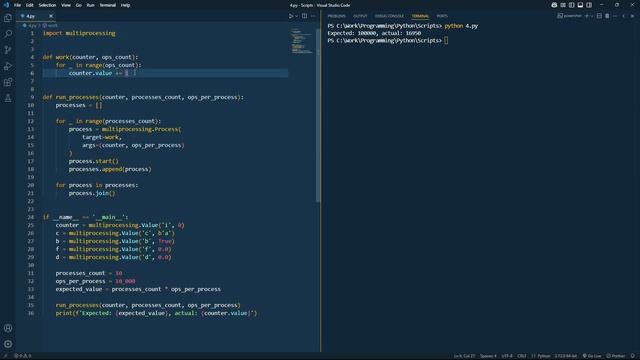Open the Go menu

tap(79, 5)
